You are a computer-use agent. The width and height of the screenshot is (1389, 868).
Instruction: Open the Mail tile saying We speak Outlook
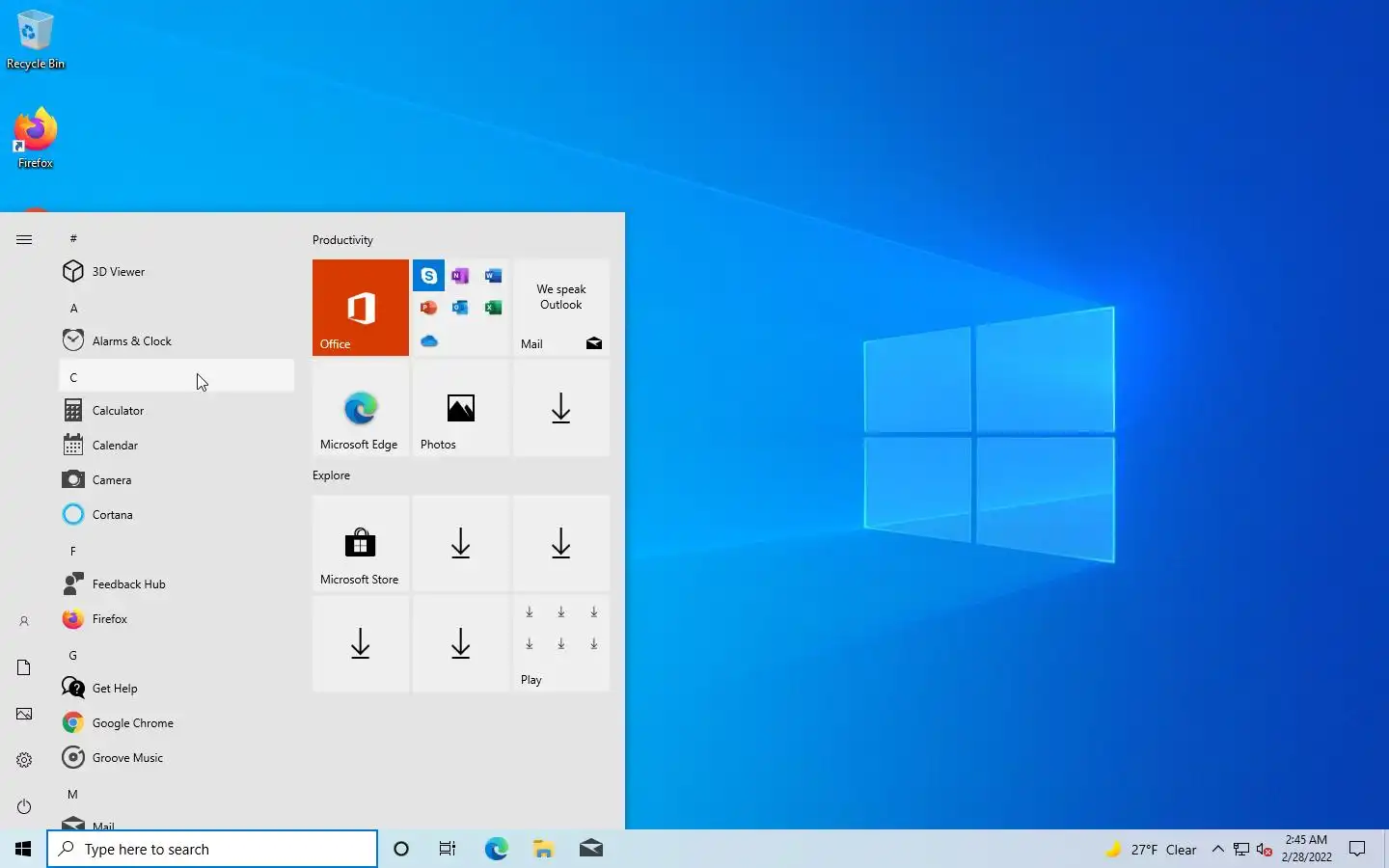(x=561, y=308)
